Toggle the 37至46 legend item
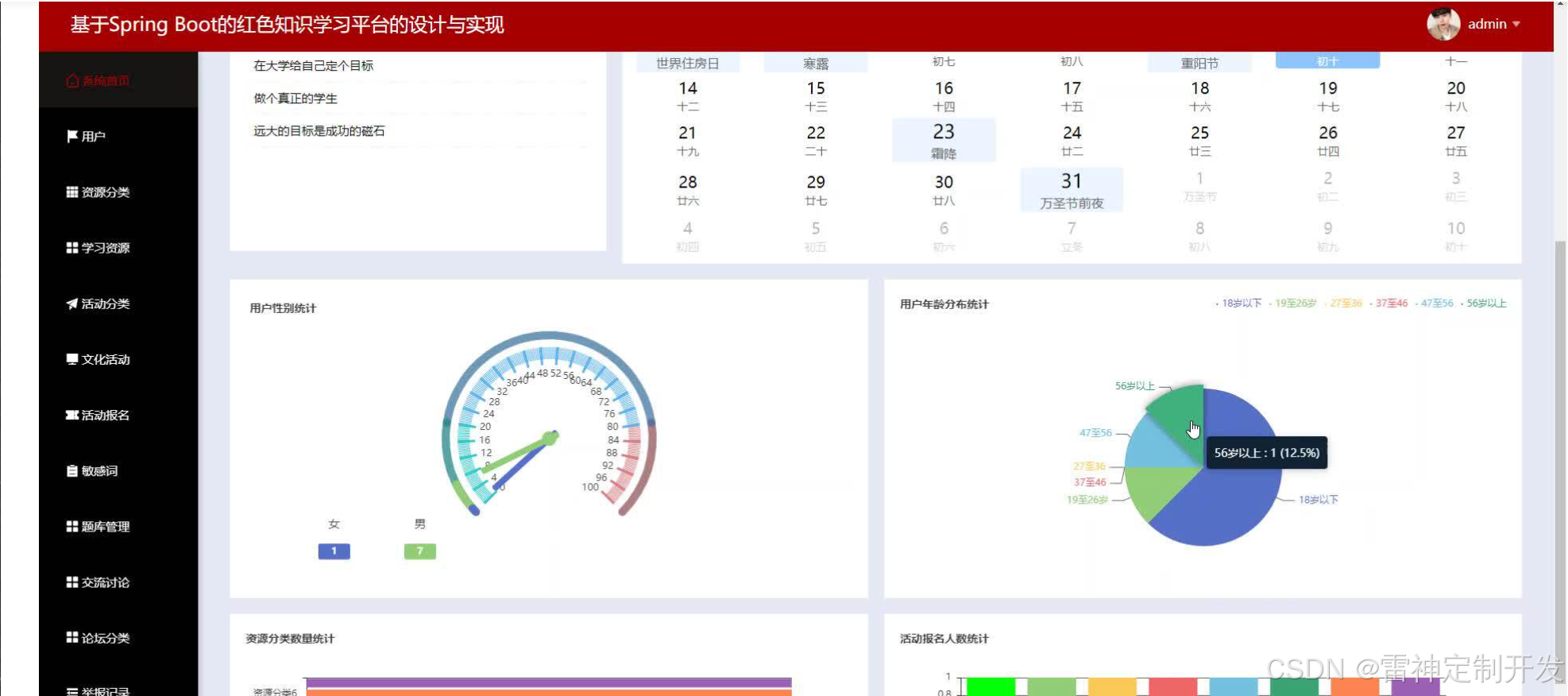 [x=1388, y=304]
